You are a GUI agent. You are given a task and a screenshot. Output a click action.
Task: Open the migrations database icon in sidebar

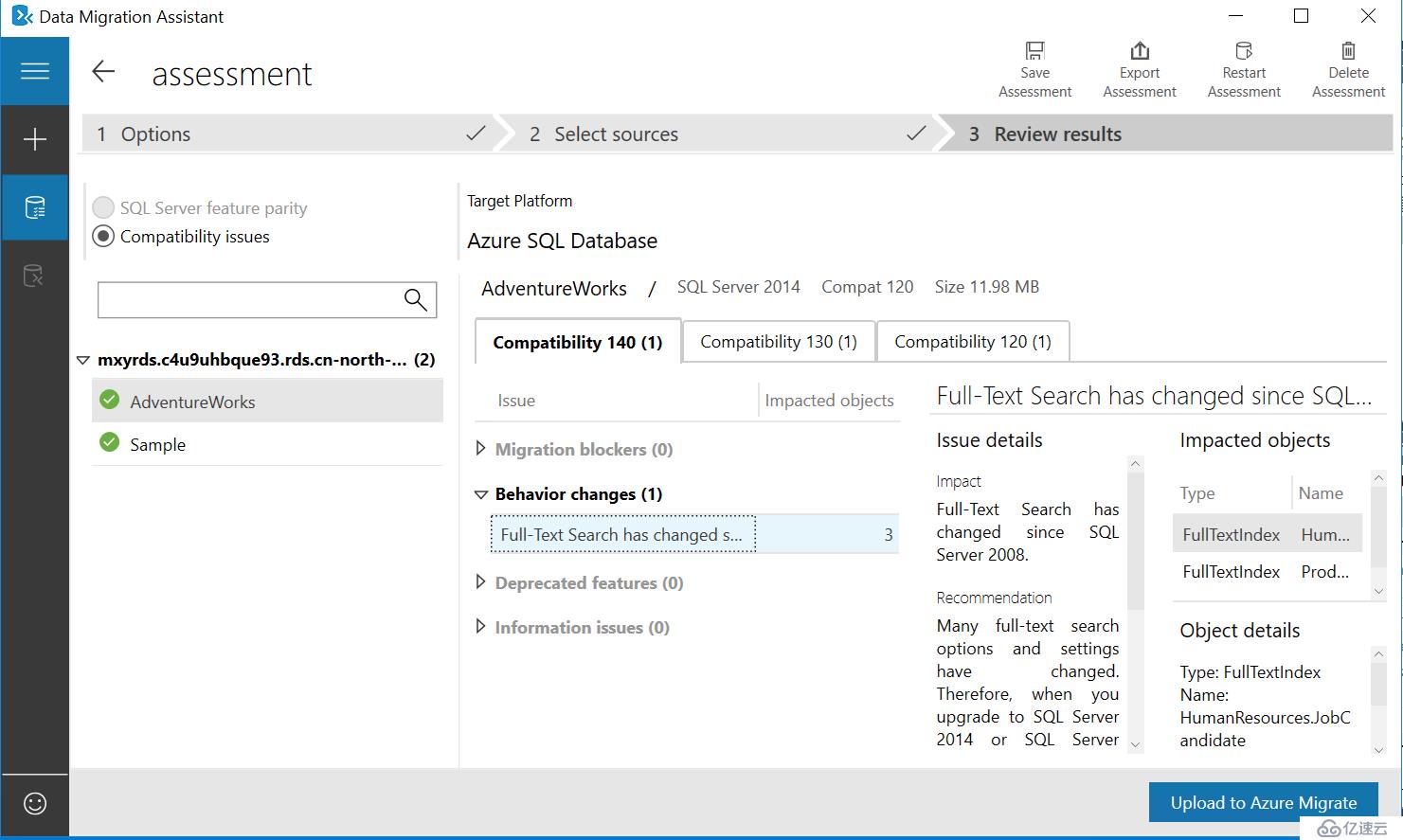click(34, 276)
